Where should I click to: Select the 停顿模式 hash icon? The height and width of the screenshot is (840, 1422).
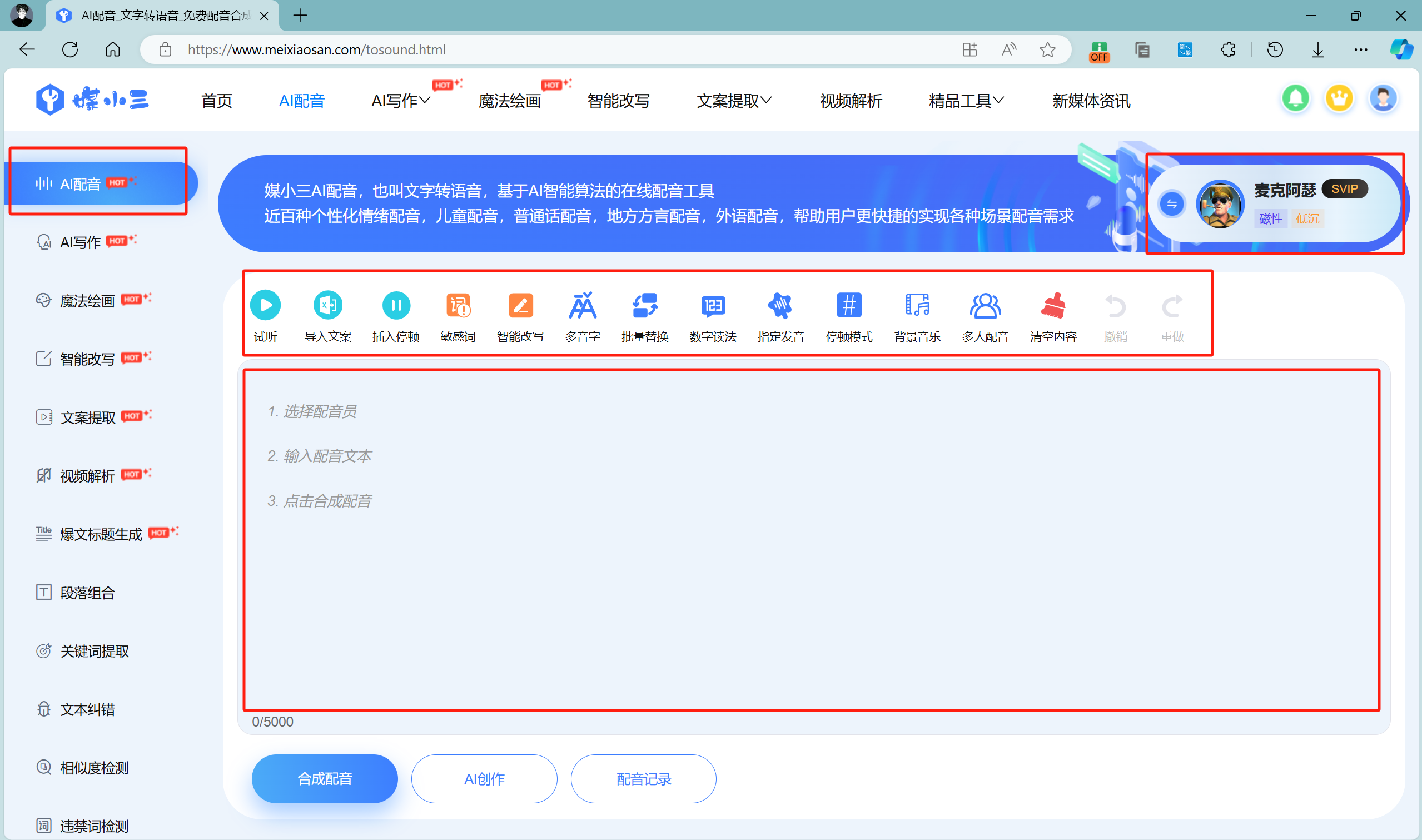(849, 306)
